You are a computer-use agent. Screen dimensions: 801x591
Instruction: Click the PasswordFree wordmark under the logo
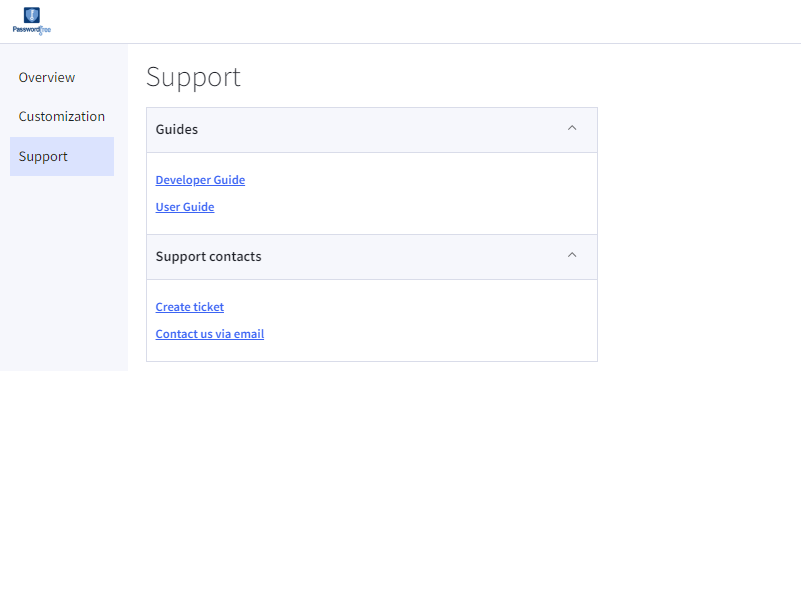[x=32, y=30]
